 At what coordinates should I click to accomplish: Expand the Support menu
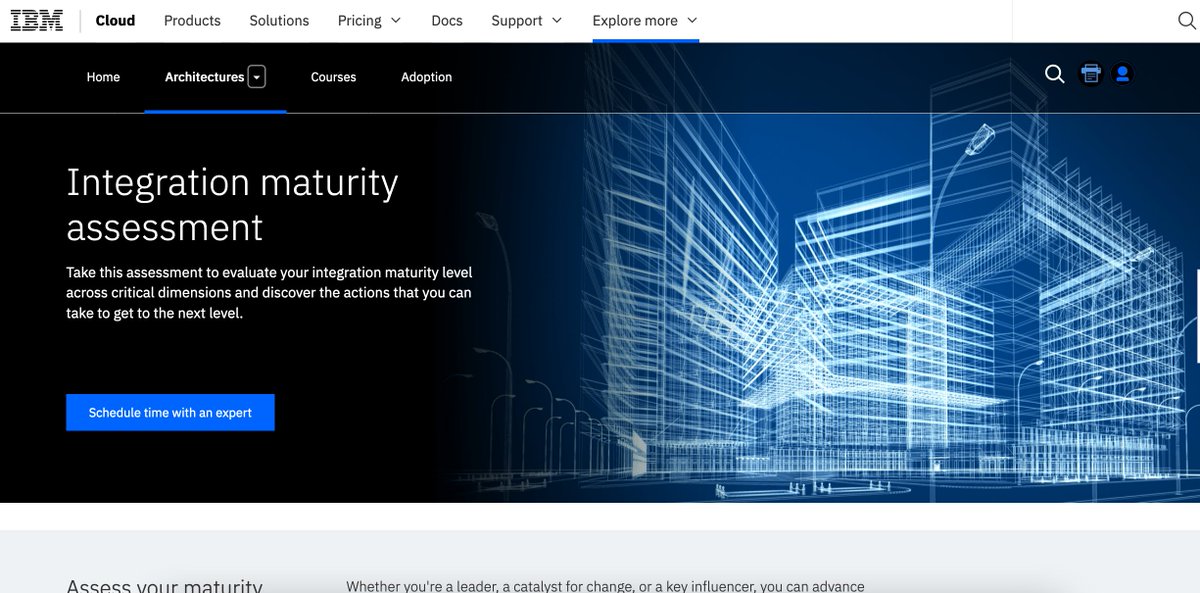[527, 20]
